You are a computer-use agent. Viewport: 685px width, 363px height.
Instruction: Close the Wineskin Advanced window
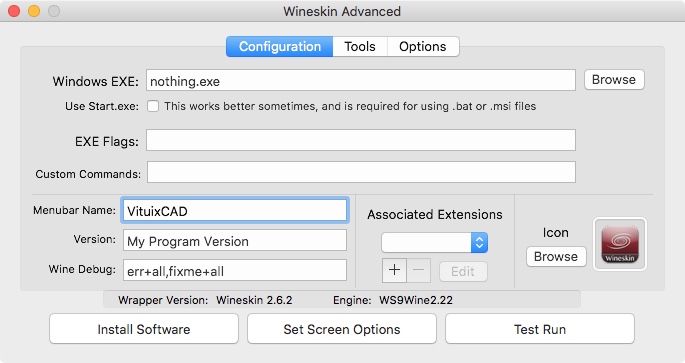tap(14, 11)
